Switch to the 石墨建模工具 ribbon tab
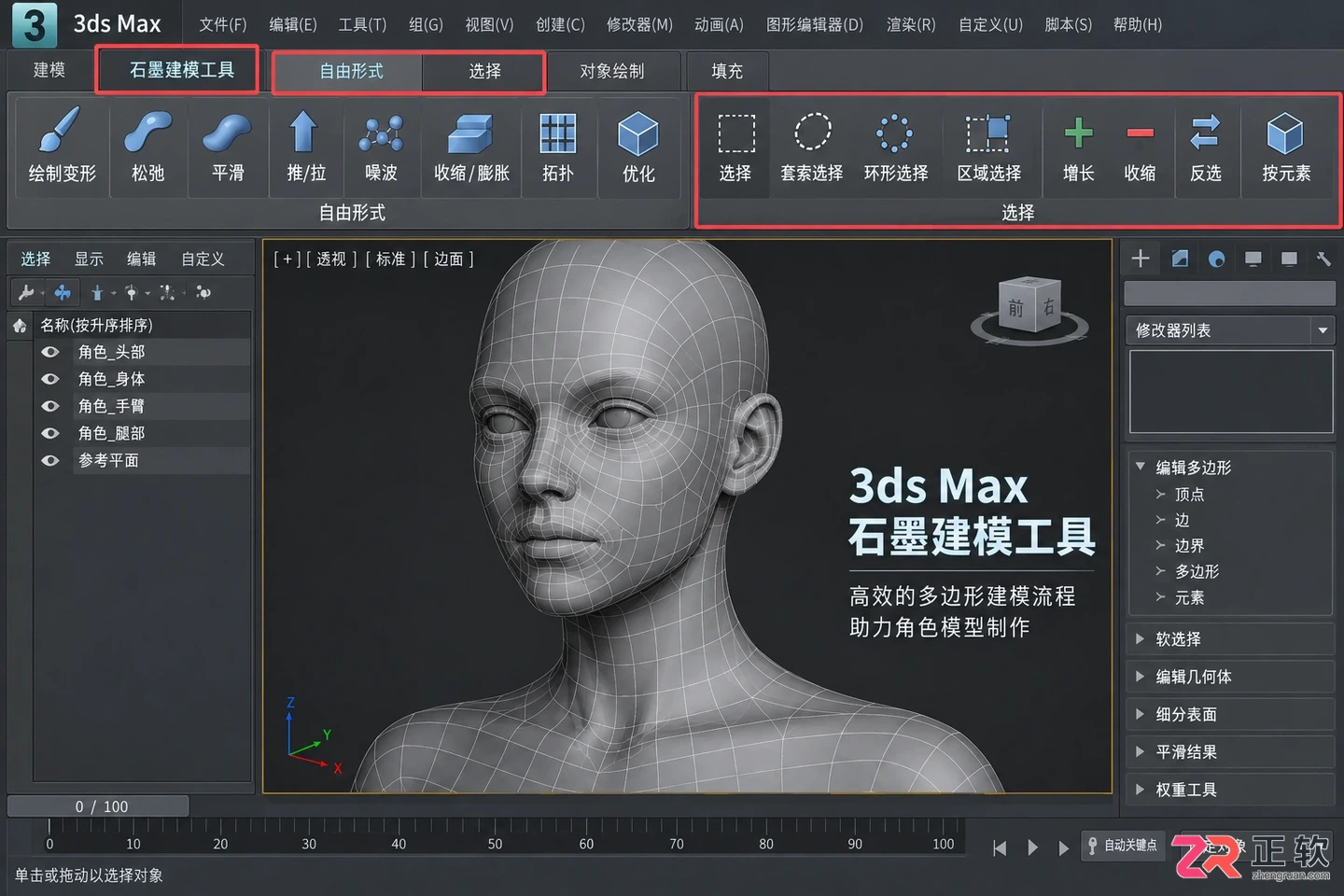This screenshot has height=896, width=1344. point(181,70)
